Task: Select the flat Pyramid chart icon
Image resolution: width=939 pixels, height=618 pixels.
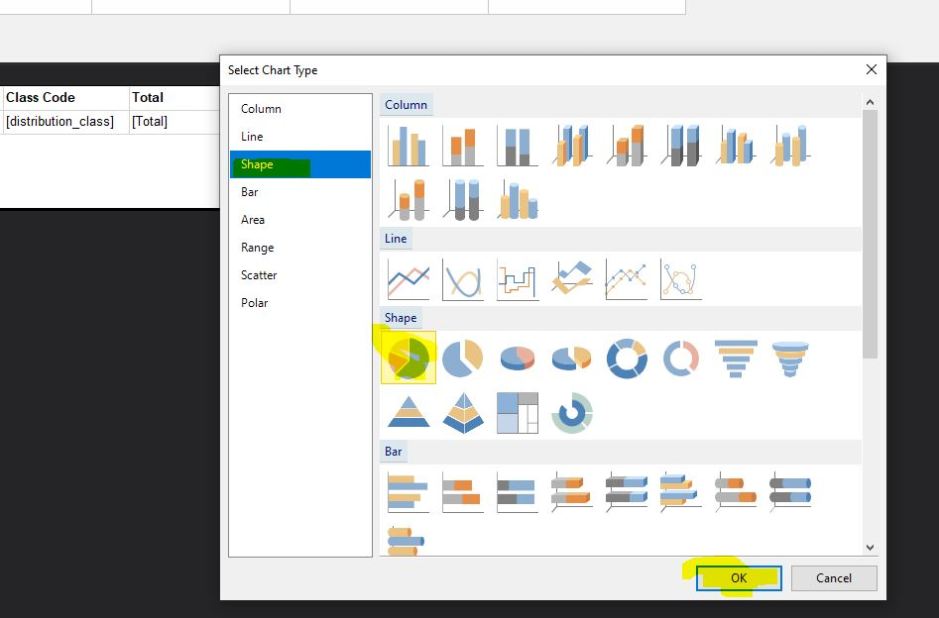Action: (x=408, y=413)
